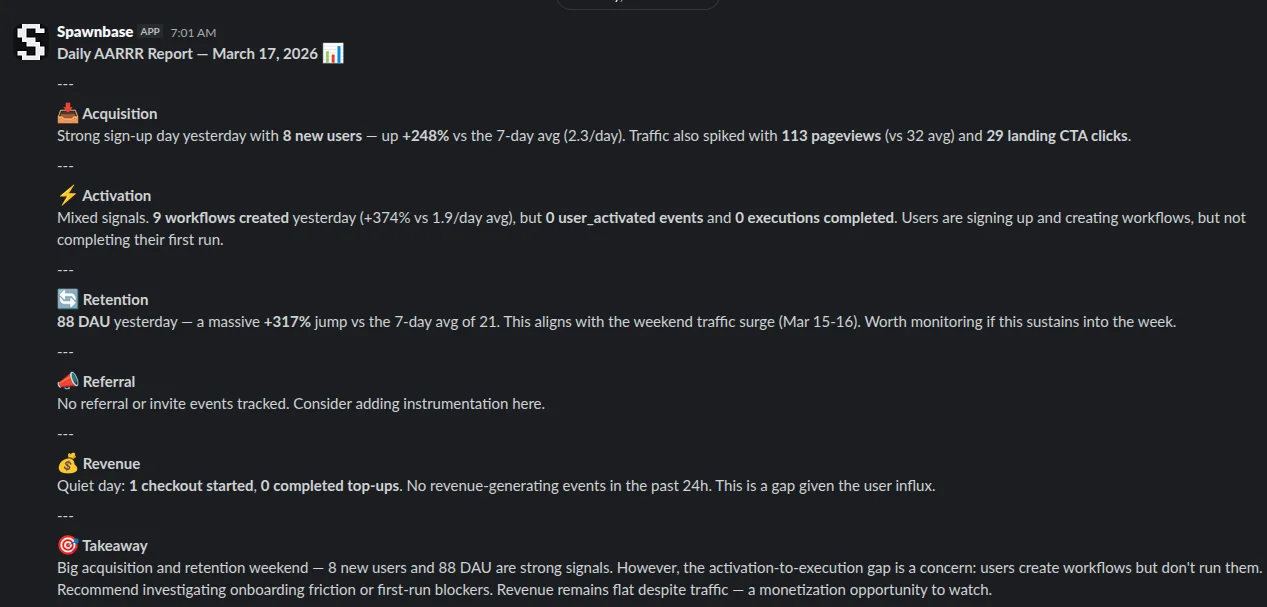The image size is (1267, 607).
Task: Open the Spawnbase sender name profile
Action: point(95,32)
